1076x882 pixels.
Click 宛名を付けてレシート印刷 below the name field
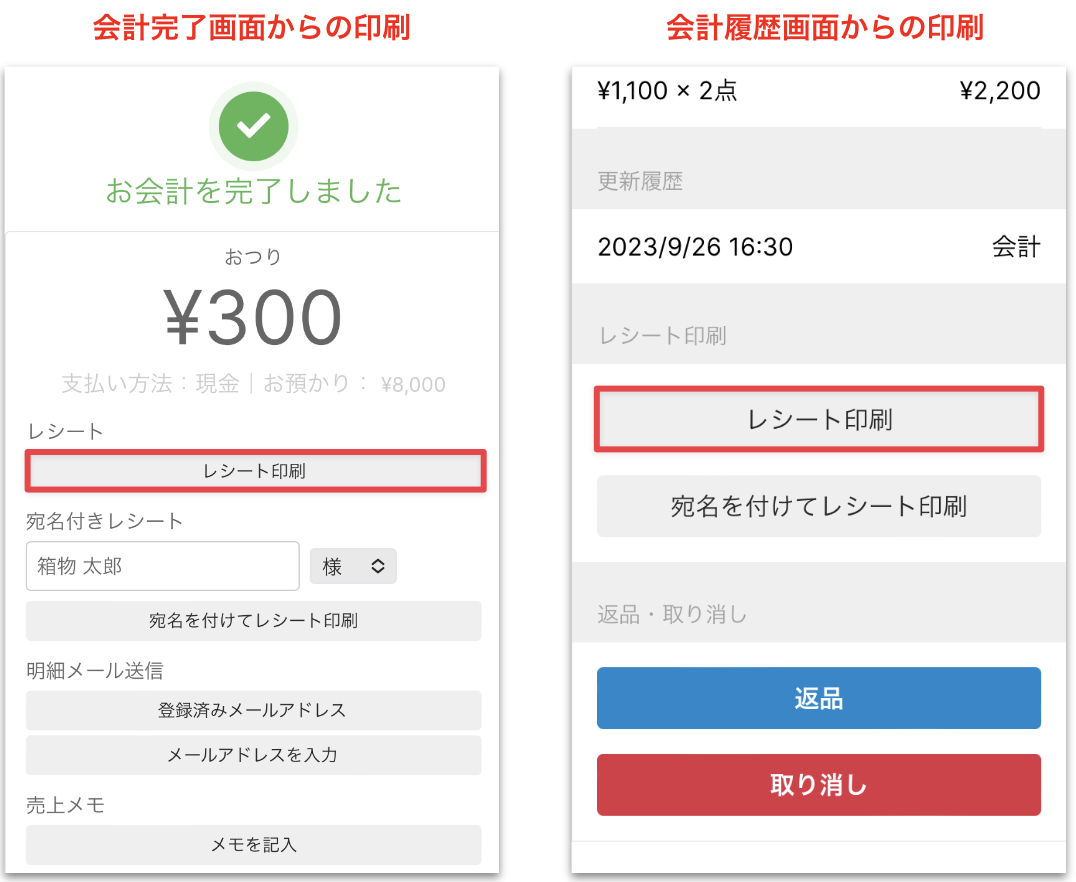pos(253,621)
